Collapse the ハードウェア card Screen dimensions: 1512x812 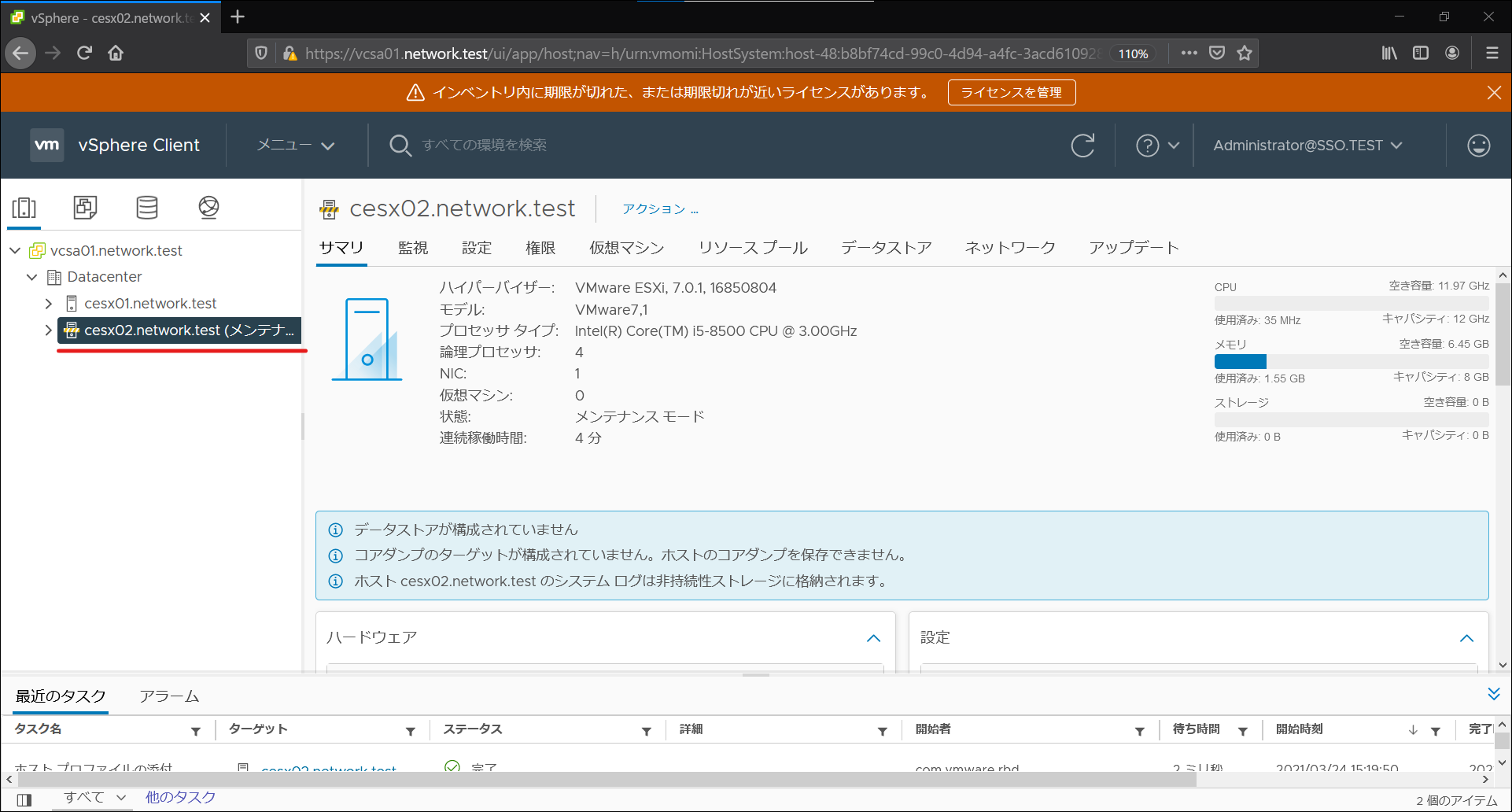873,638
